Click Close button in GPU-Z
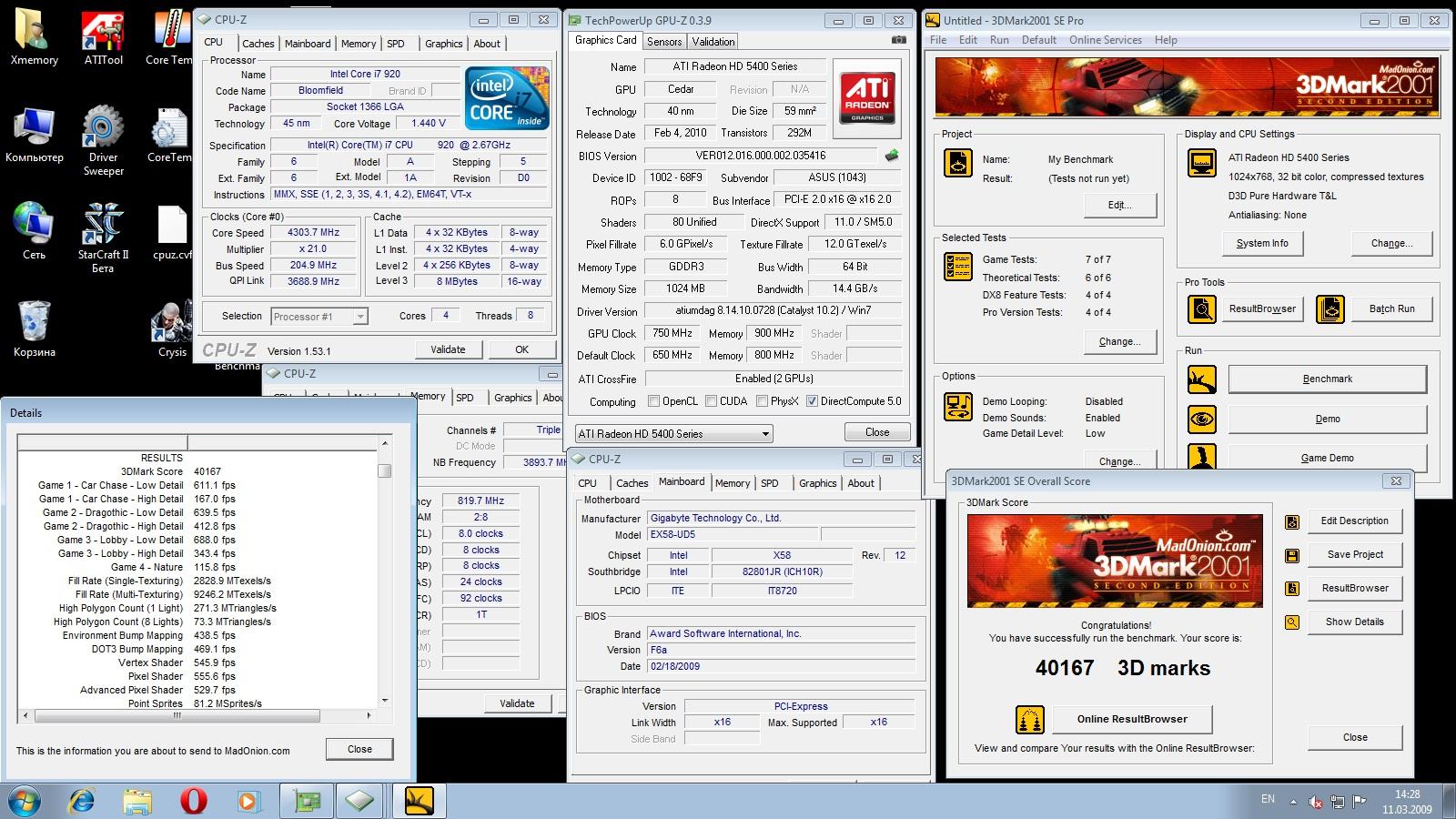Screen dimensions: 1456x819 (877, 432)
